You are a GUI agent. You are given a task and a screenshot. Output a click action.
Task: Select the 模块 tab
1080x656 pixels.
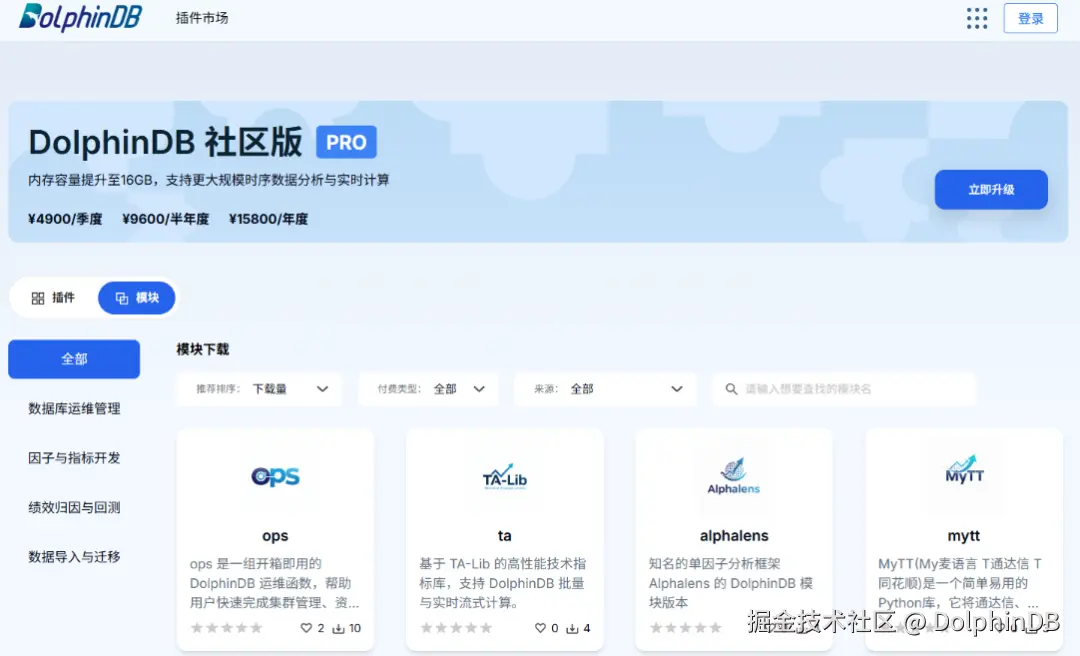(137, 297)
